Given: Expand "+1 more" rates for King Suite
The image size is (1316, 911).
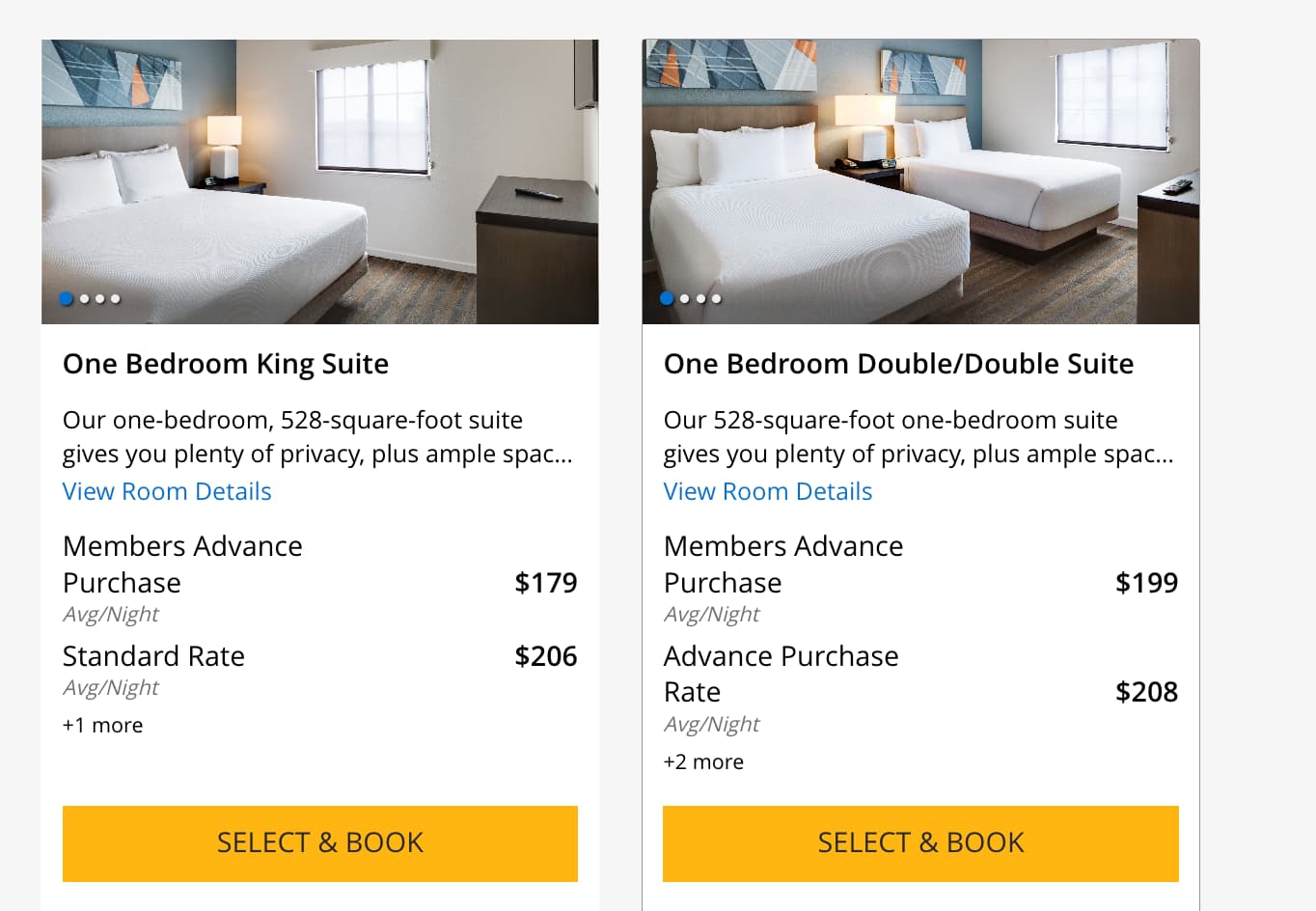Looking at the screenshot, I should pos(102,726).
